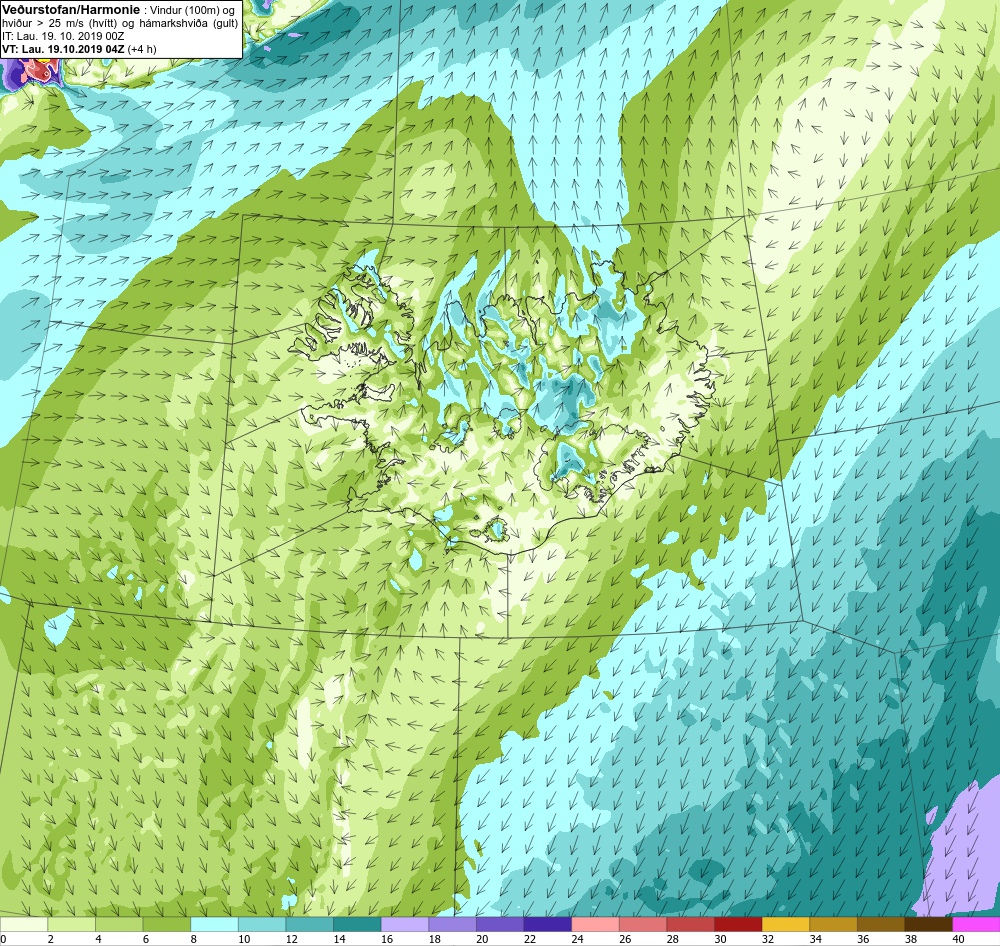Image resolution: width=1000 pixels, height=946 pixels.
Task: Click the legend scale label '8'
Action: 194,939
